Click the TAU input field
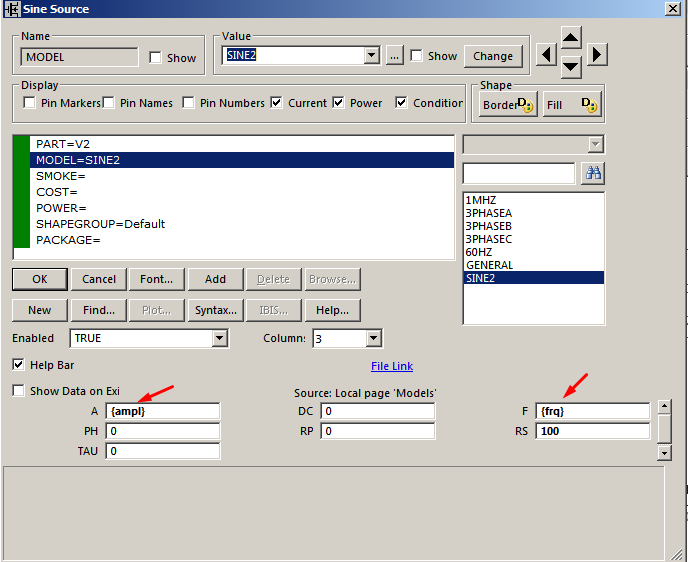This screenshot has height=562, width=688. (163, 451)
